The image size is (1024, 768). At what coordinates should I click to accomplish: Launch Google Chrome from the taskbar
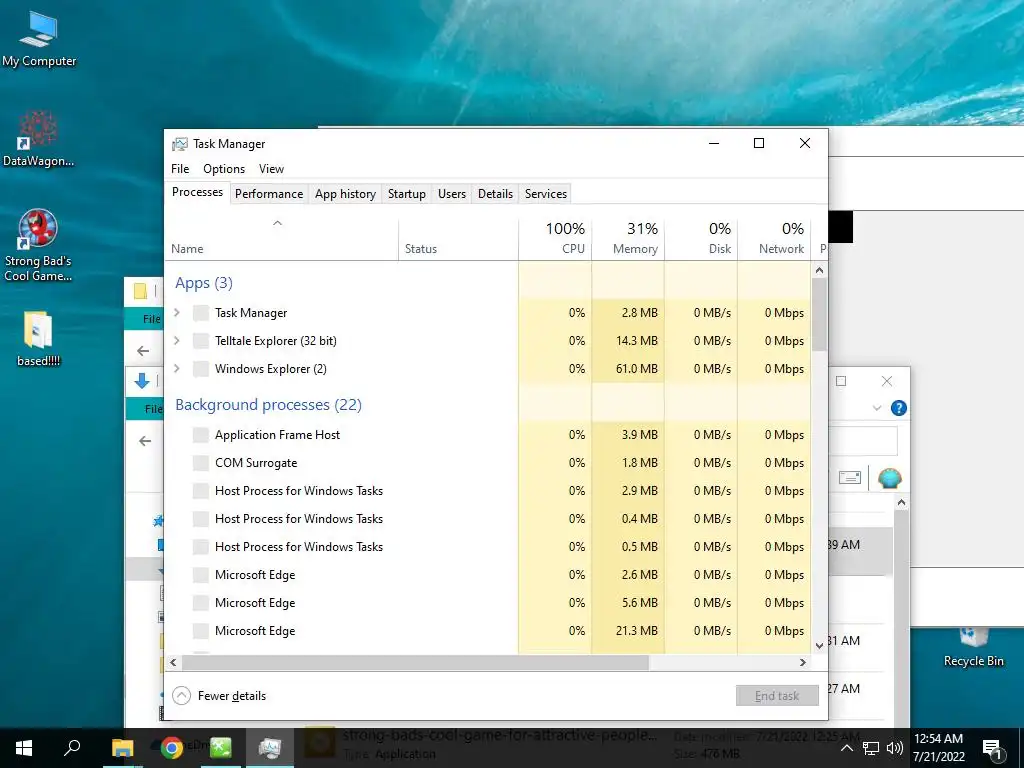[x=172, y=748]
